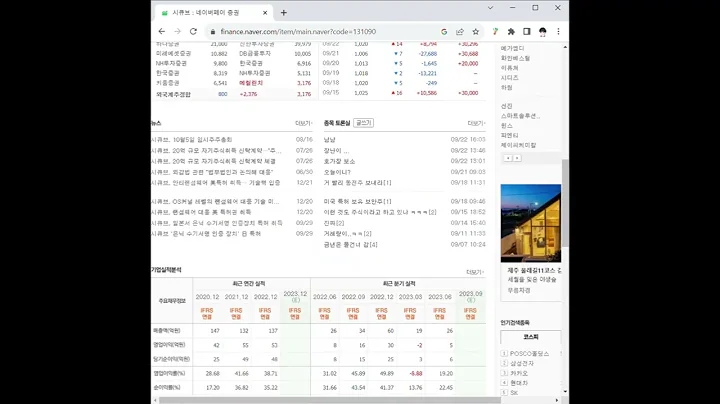
Task: Open discussion post '금년은 물건너 감'
Action: point(350,245)
